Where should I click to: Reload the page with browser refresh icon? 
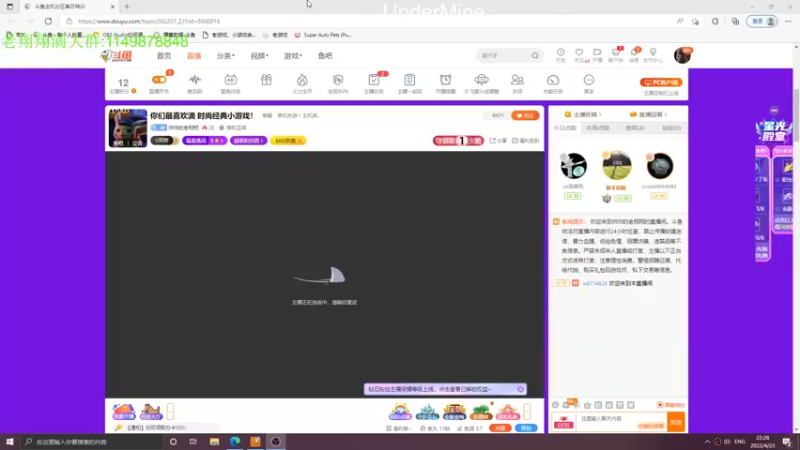[48, 21]
